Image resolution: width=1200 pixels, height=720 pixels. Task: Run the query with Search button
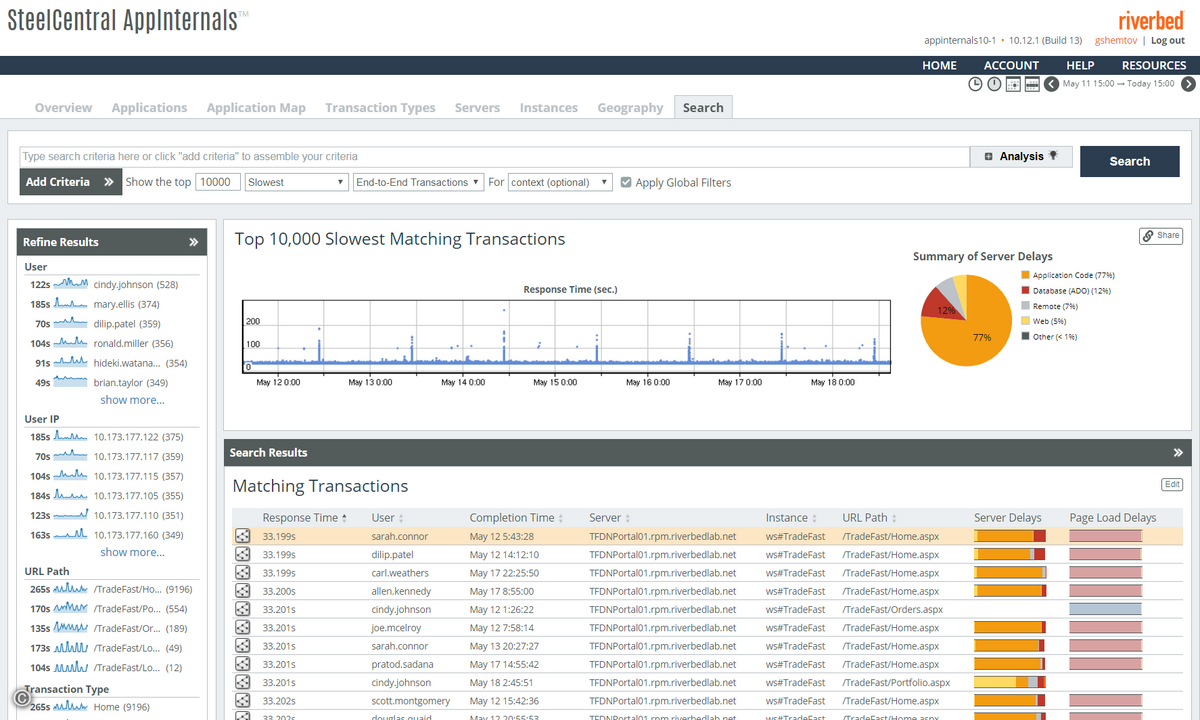(1130, 161)
